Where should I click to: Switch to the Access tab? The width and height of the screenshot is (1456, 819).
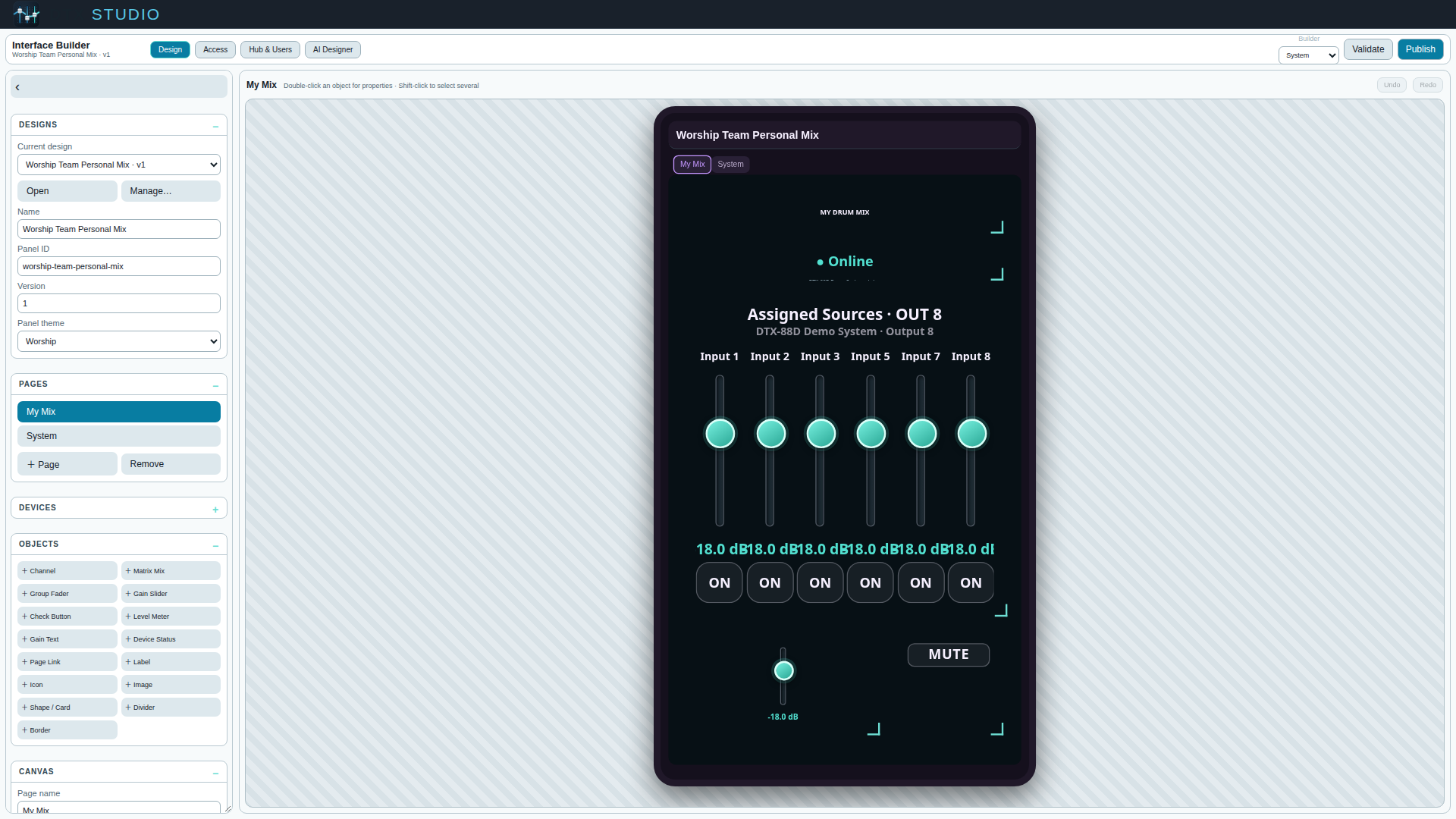tap(215, 50)
